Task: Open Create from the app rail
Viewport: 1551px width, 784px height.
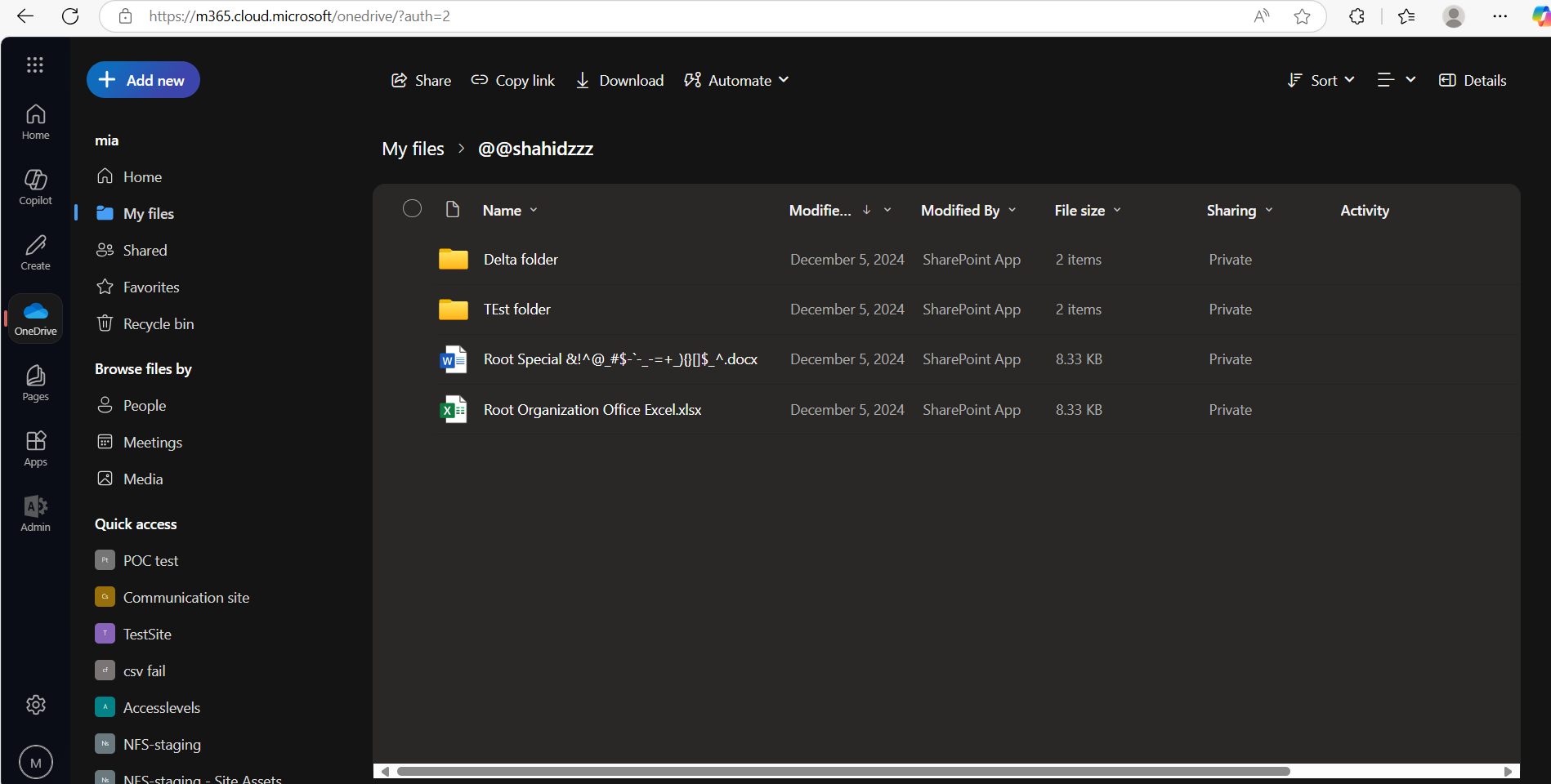Action: coord(35,253)
